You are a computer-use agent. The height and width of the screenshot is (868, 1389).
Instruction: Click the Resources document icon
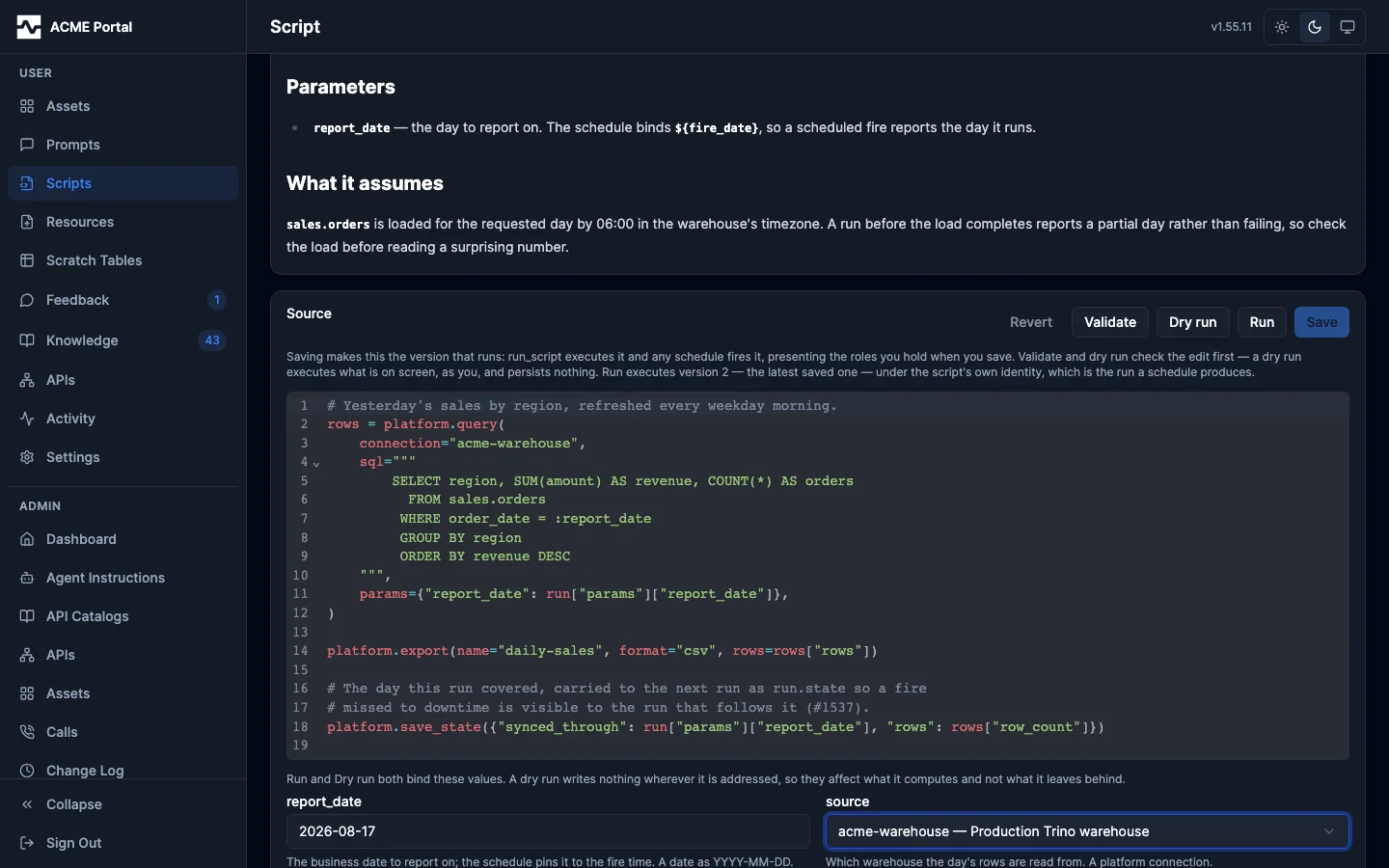27,222
